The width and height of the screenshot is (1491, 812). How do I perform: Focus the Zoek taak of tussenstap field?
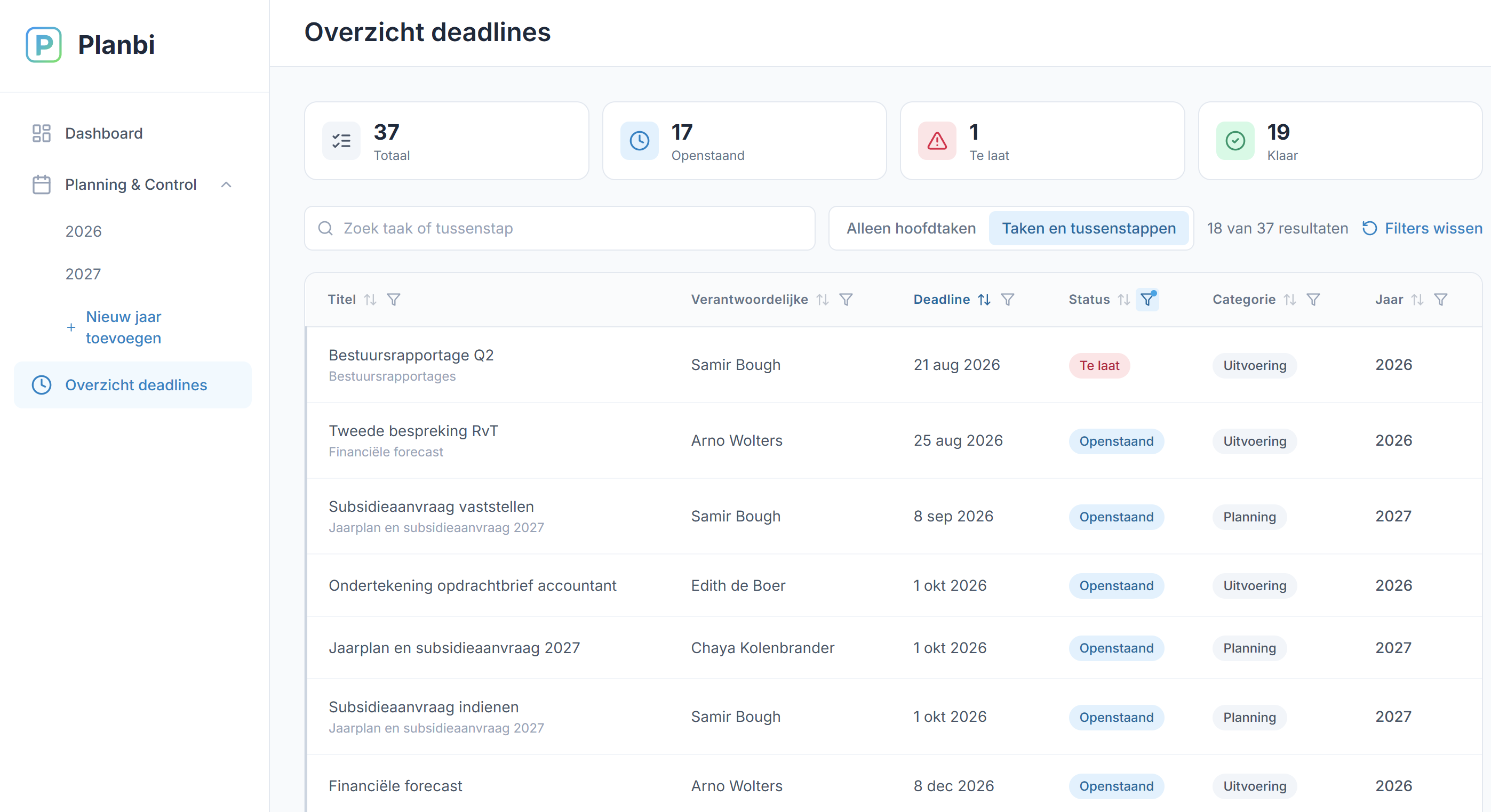[x=560, y=228]
